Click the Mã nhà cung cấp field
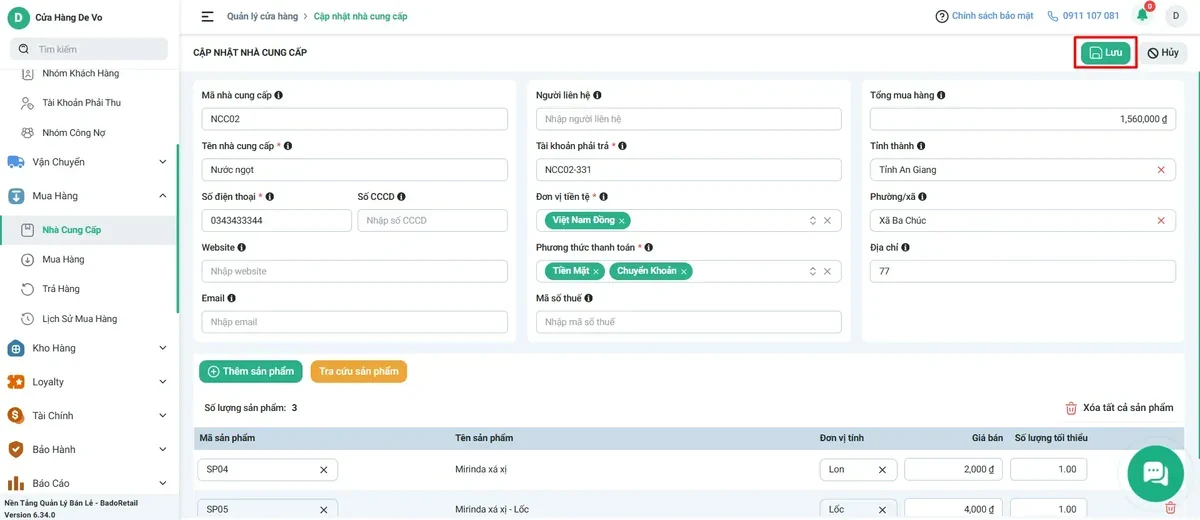Viewport: 1200px width, 520px height. (x=354, y=119)
